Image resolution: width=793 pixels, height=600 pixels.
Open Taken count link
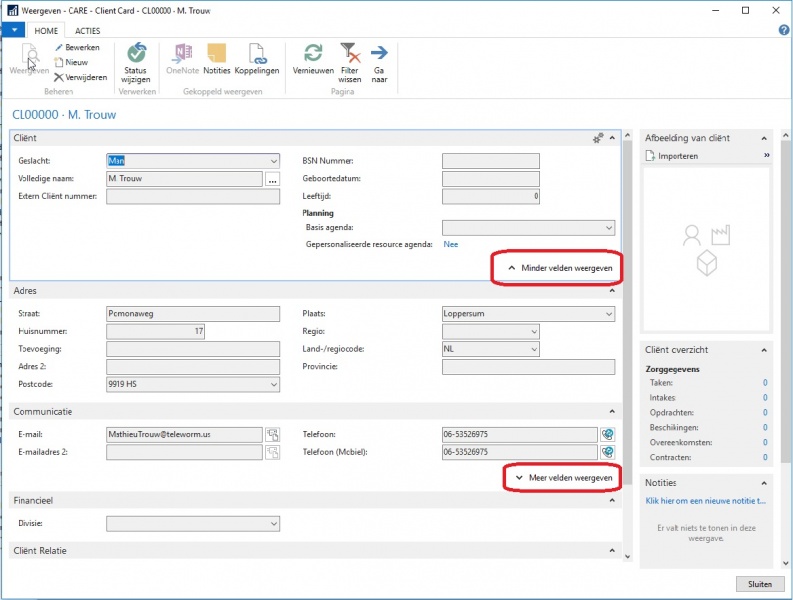click(765, 383)
